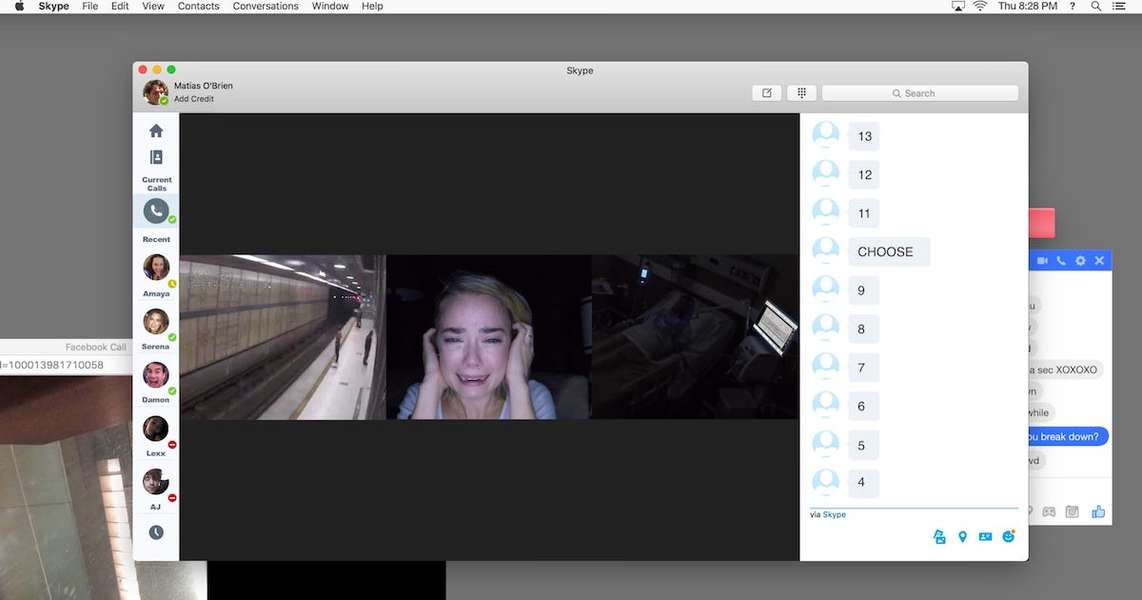
Task: Click the send contact card icon
Action: click(985, 537)
